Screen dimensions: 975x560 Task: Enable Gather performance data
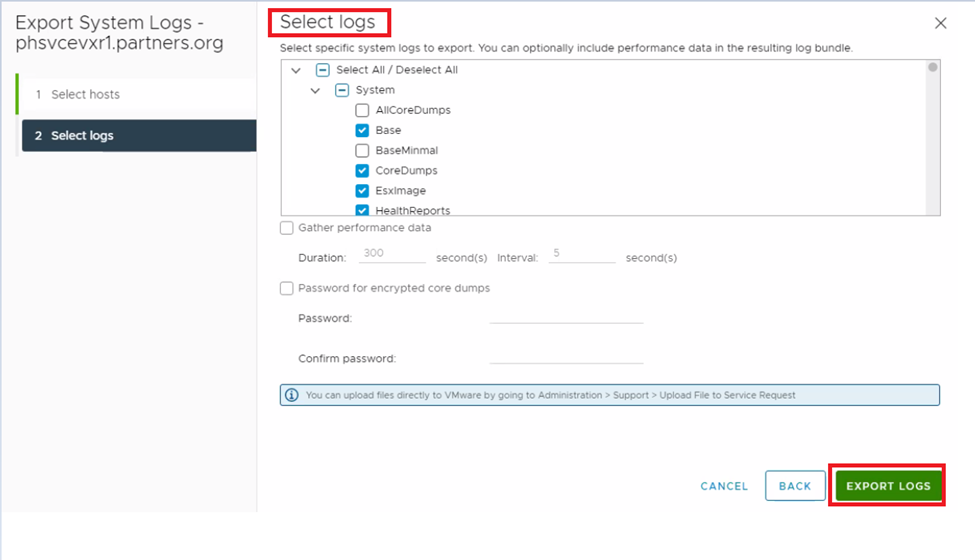pos(288,228)
